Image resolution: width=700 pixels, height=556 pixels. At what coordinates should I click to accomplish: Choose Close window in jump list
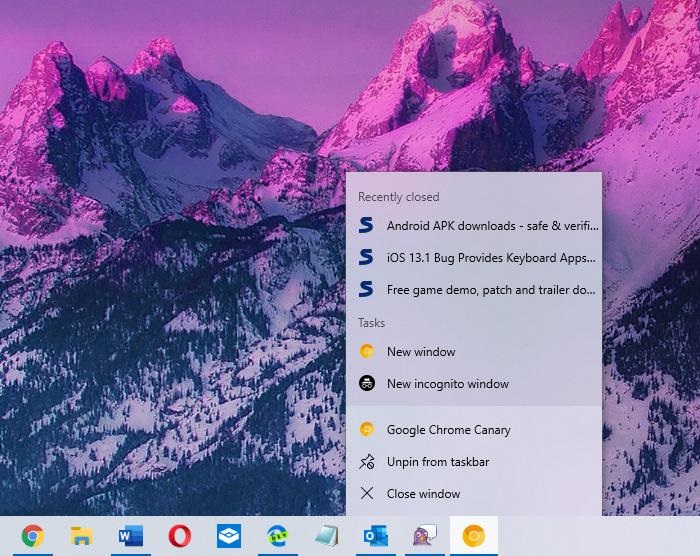[474, 493]
